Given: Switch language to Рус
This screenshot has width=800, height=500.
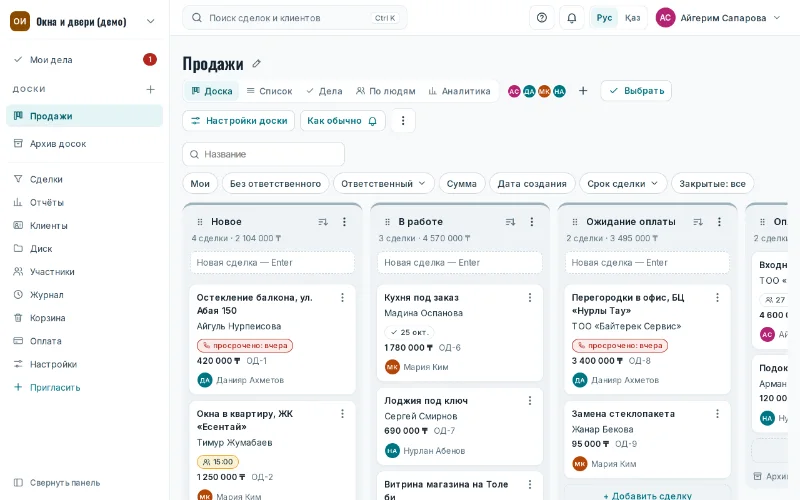Looking at the screenshot, I should (604, 18).
